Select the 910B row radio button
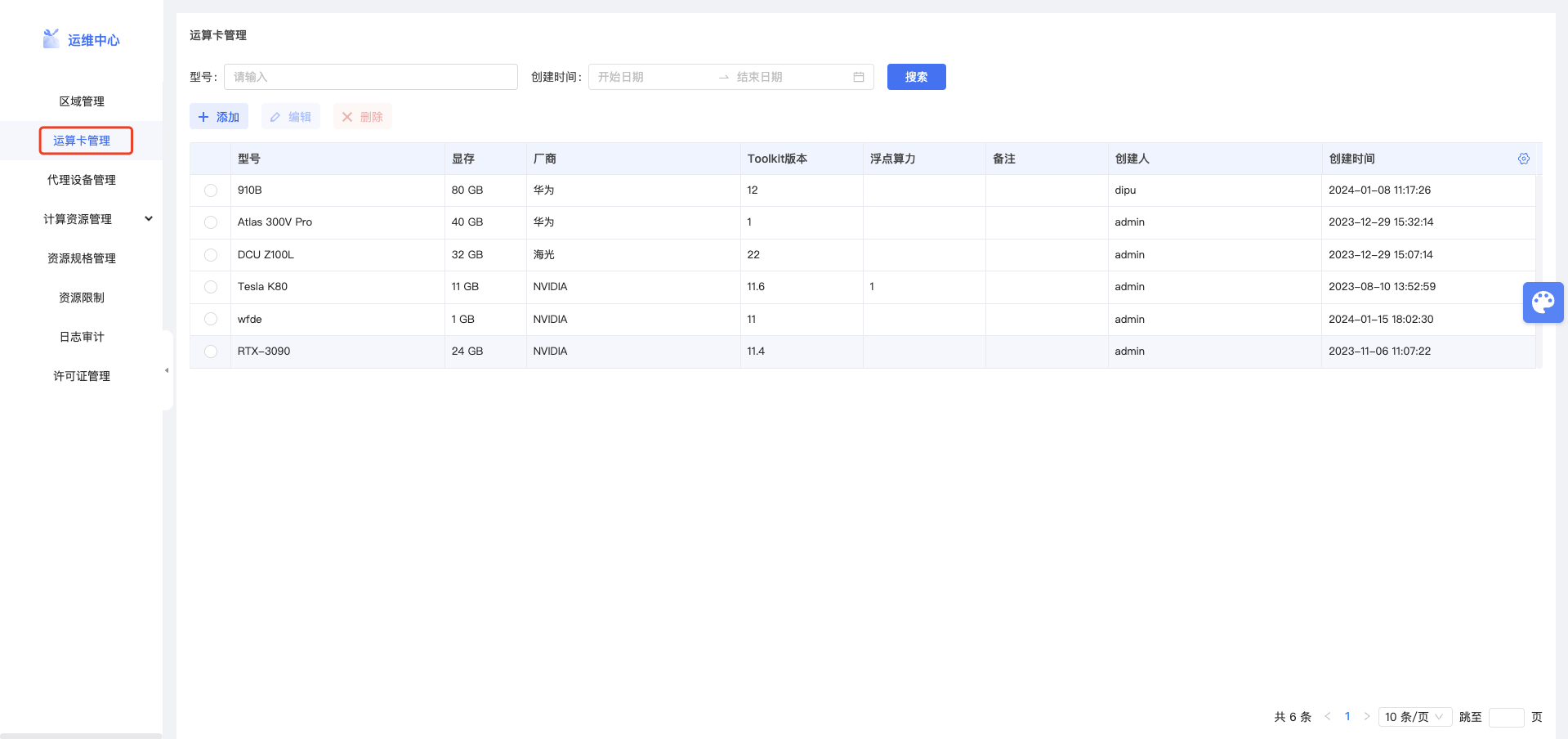The width and height of the screenshot is (1568, 739). 211,190
